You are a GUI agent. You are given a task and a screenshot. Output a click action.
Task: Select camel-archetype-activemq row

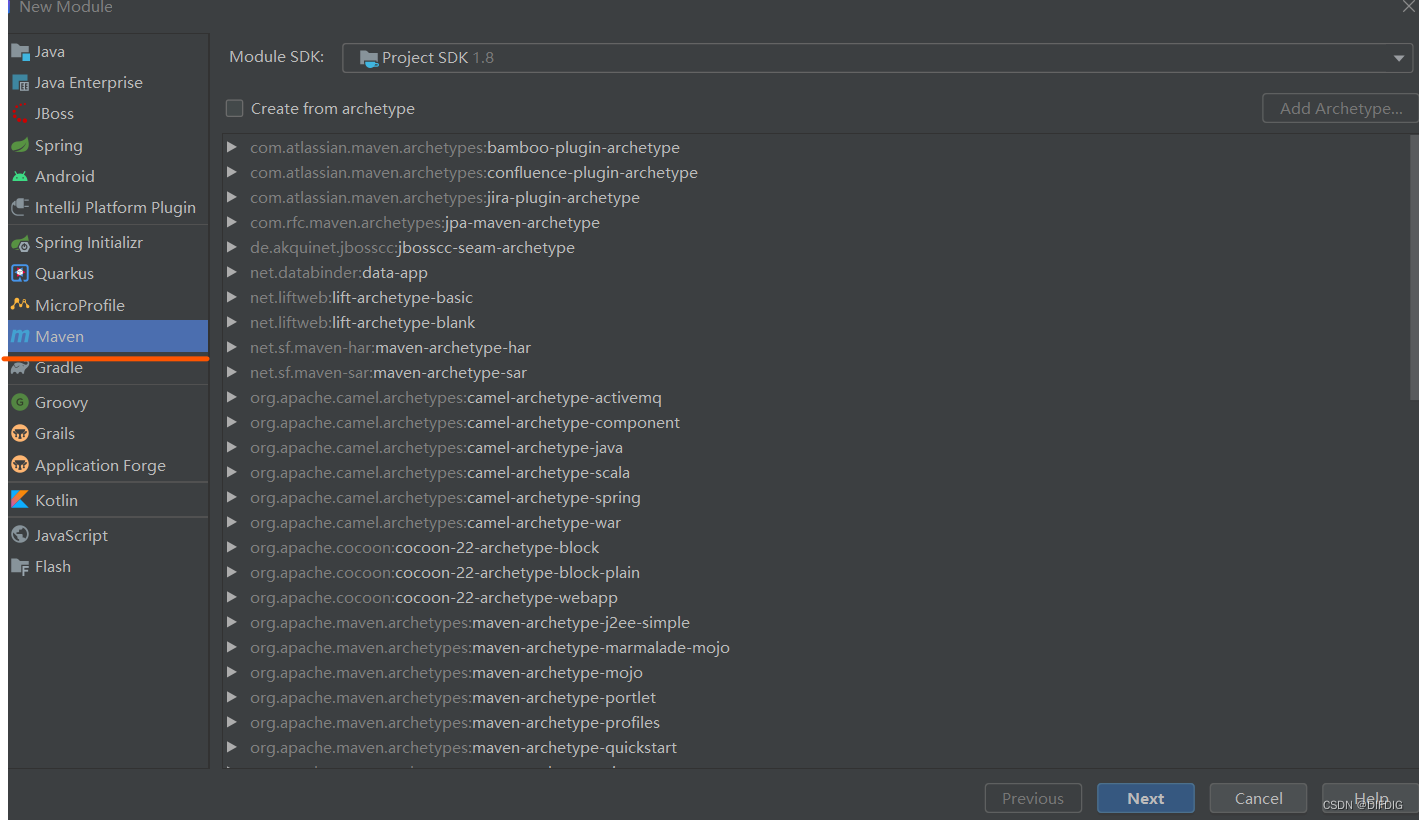point(816,397)
